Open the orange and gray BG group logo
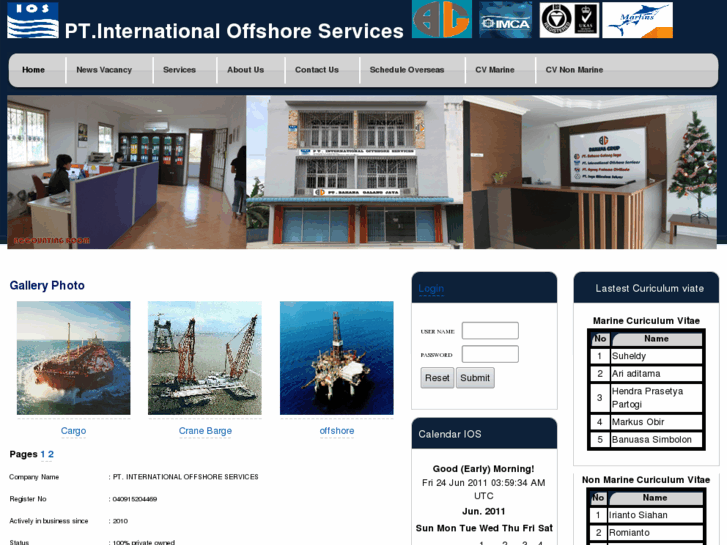 coord(441,19)
